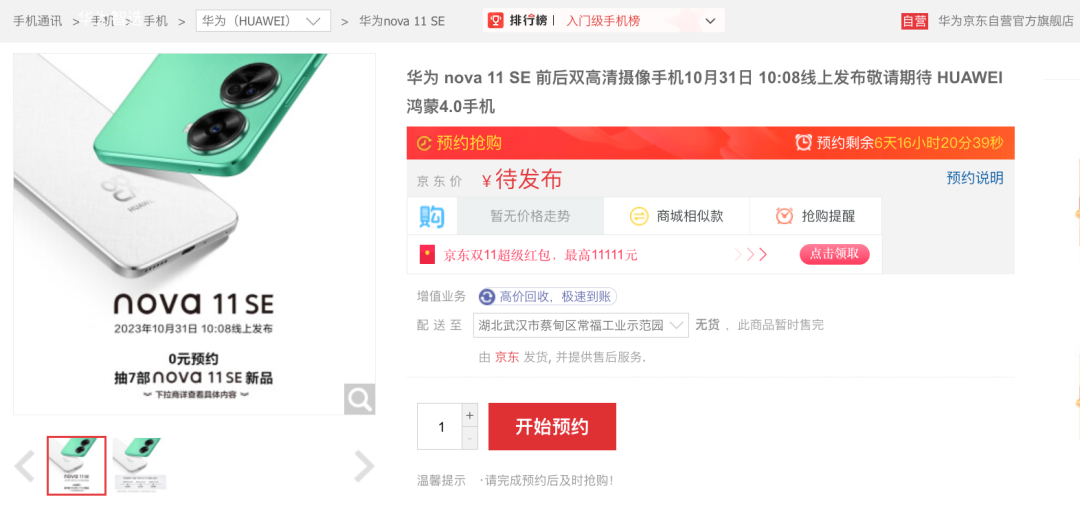Decrease quantity with the minus button
This screenshot has height=506, width=1080.
[470, 438]
